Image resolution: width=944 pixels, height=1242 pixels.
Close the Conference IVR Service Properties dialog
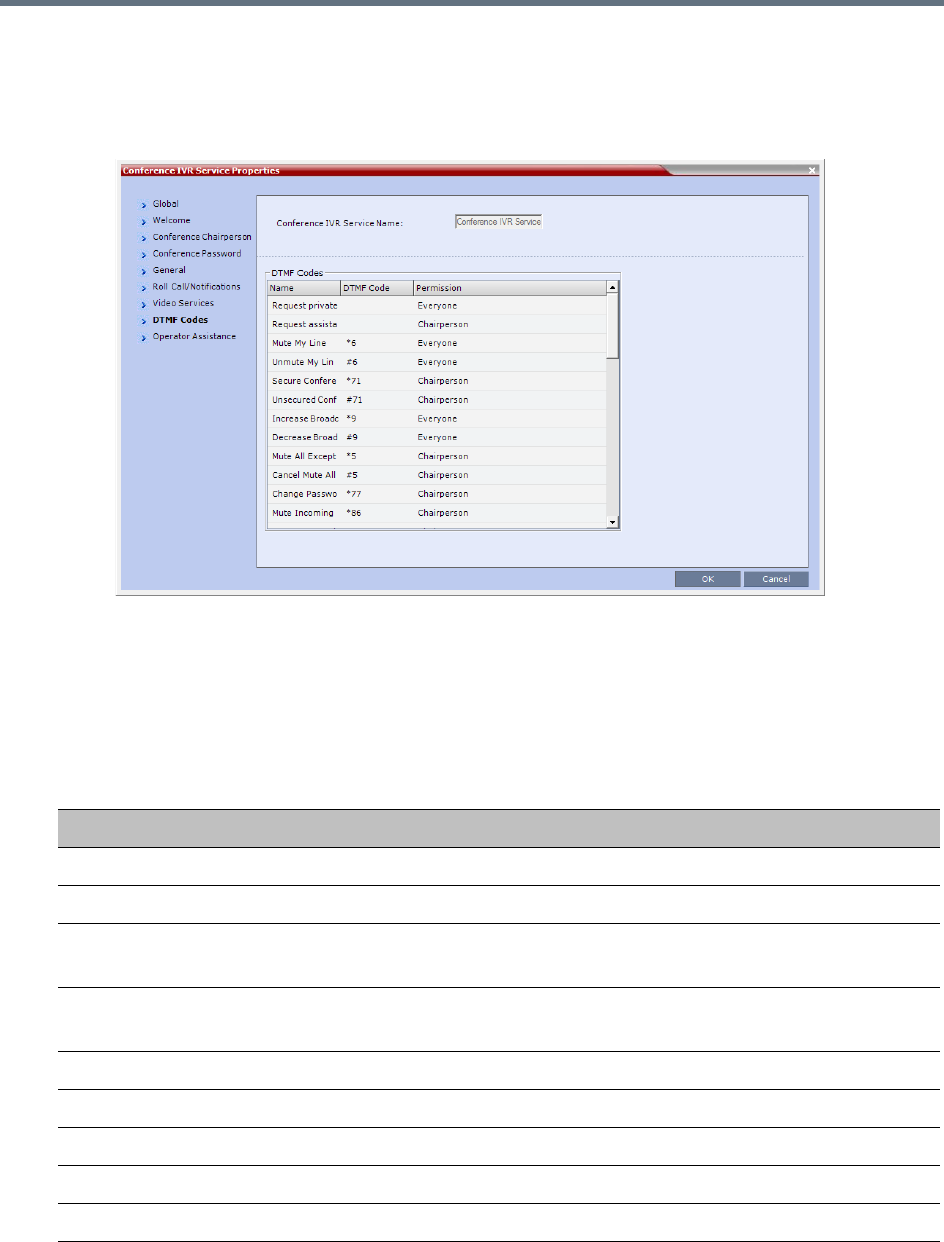[x=813, y=170]
